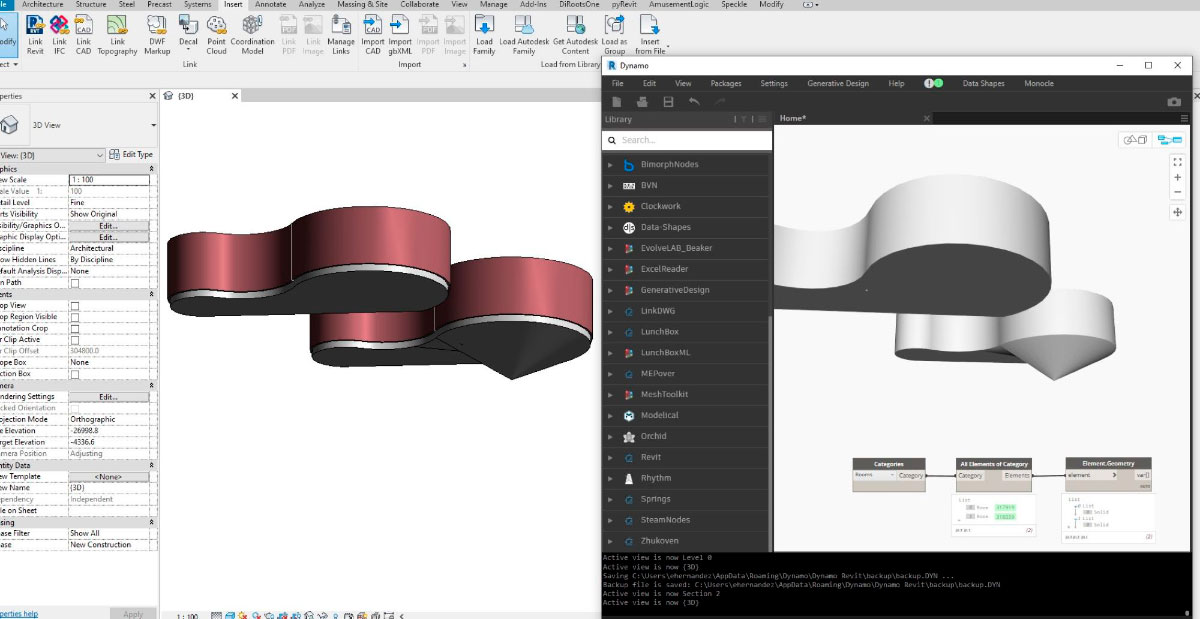This screenshot has width=1200, height=619.
Task: Open the Annotate ribbon tab
Action: (x=270, y=4)
